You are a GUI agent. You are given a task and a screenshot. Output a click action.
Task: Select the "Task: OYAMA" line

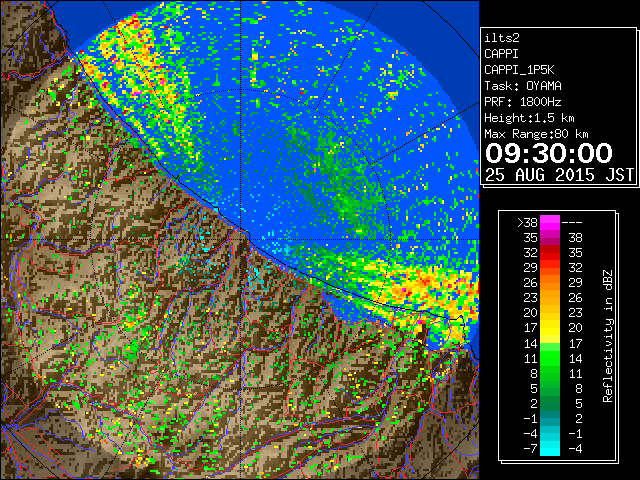coord(523,86)
